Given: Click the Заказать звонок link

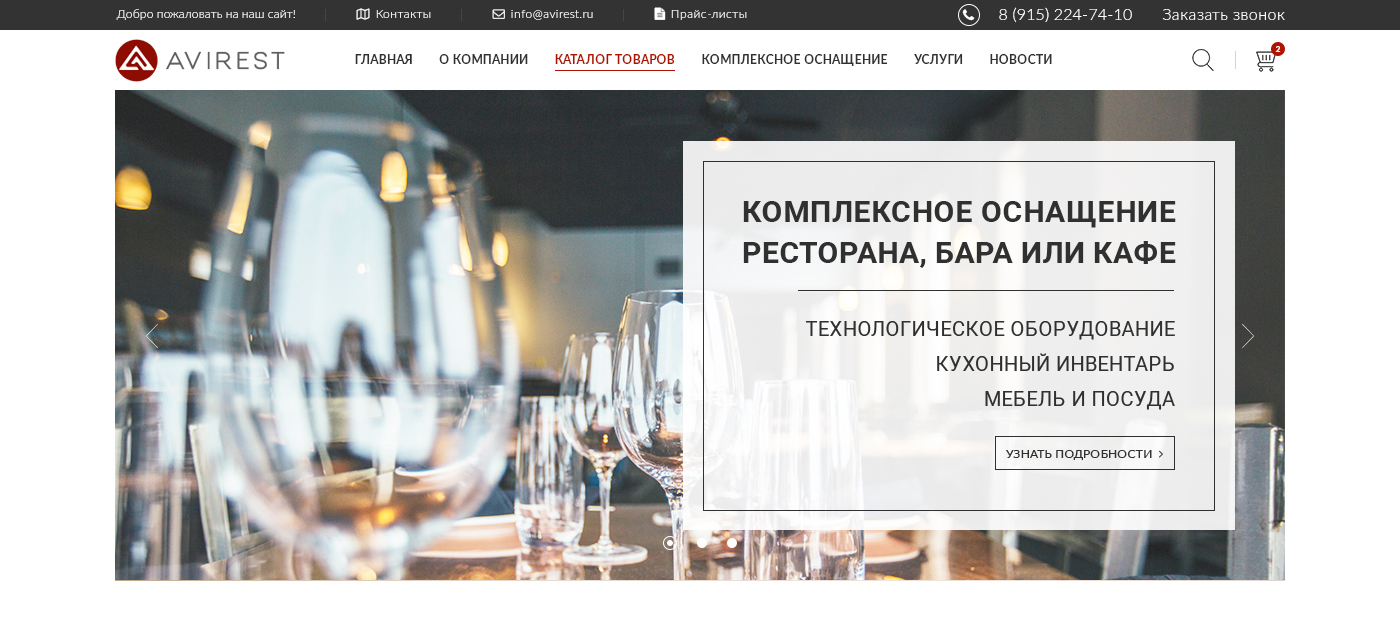Looking at the screenshot, I should tap(1223, 15).
